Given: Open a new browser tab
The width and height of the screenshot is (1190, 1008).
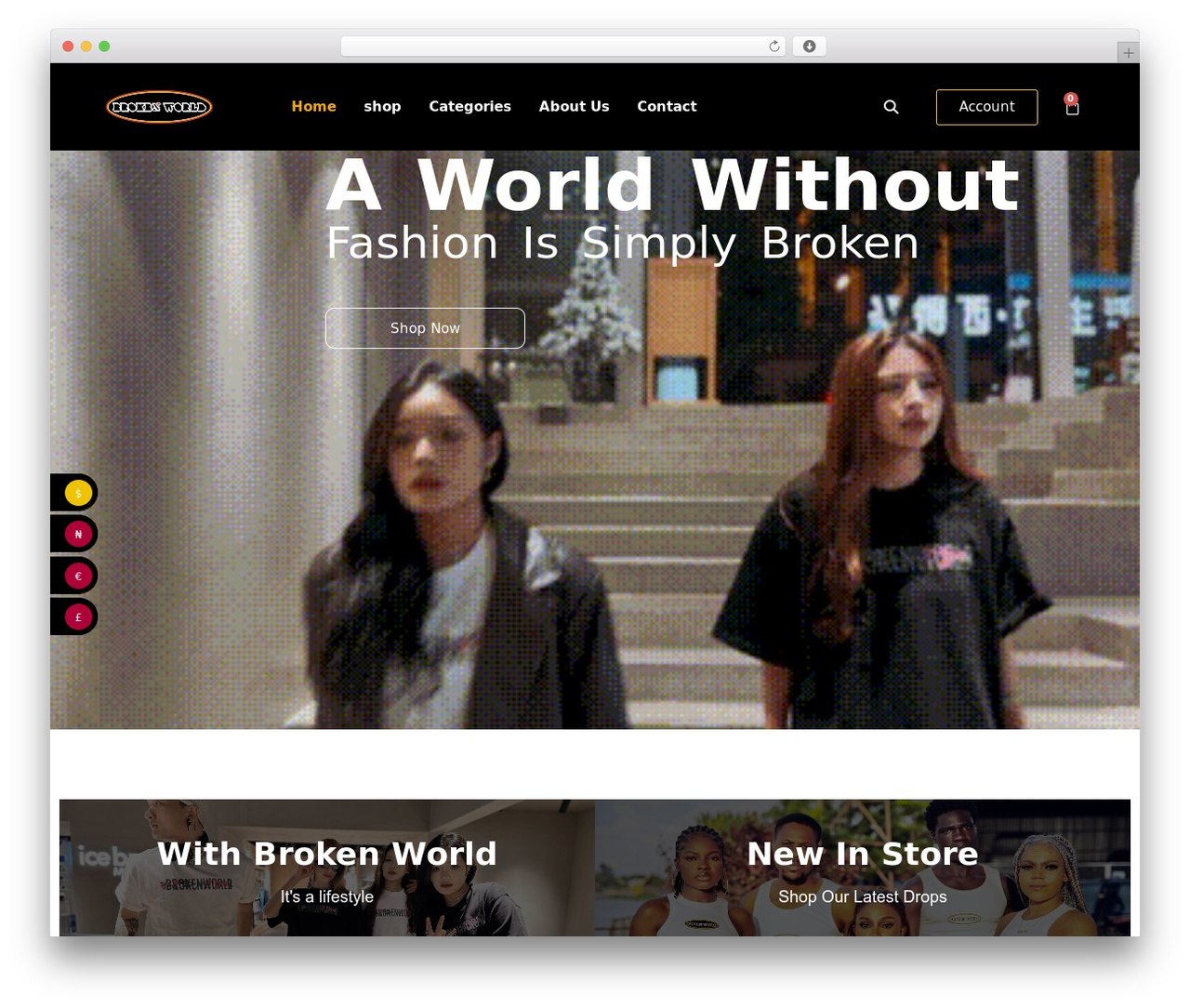Looking at the screenshot, I should [1128, 53].
